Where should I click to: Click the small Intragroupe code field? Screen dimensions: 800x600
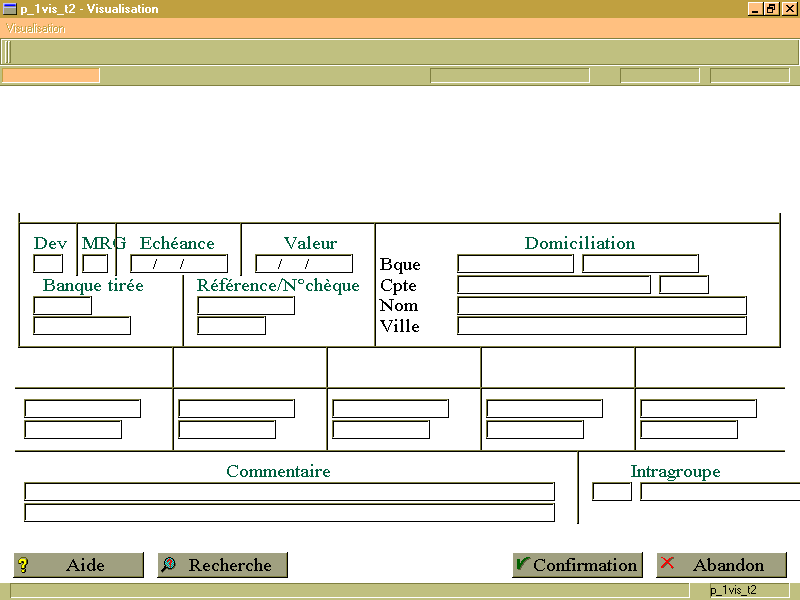(x=612, y=492)
